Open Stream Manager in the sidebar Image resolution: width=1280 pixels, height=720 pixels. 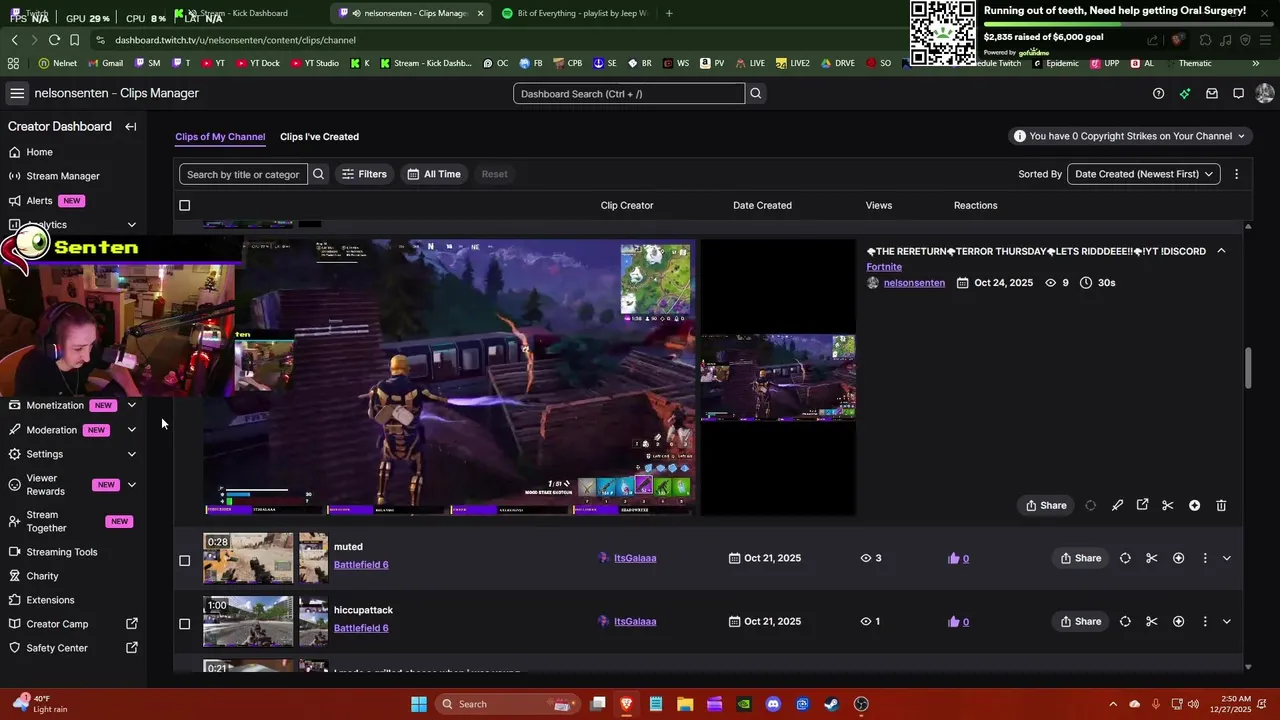coord(63,176)
